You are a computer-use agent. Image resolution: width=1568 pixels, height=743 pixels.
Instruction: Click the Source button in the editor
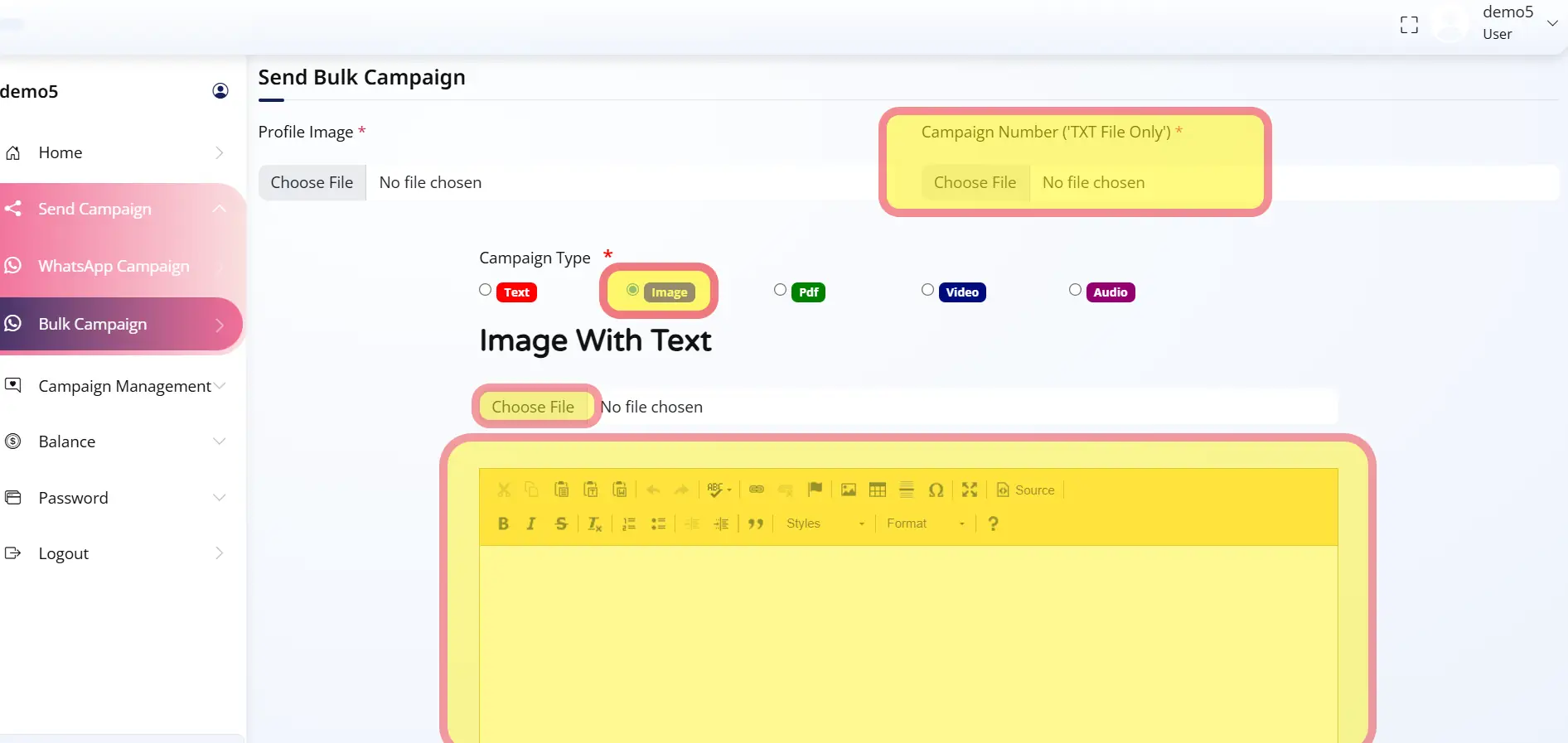pos(1026,490)
